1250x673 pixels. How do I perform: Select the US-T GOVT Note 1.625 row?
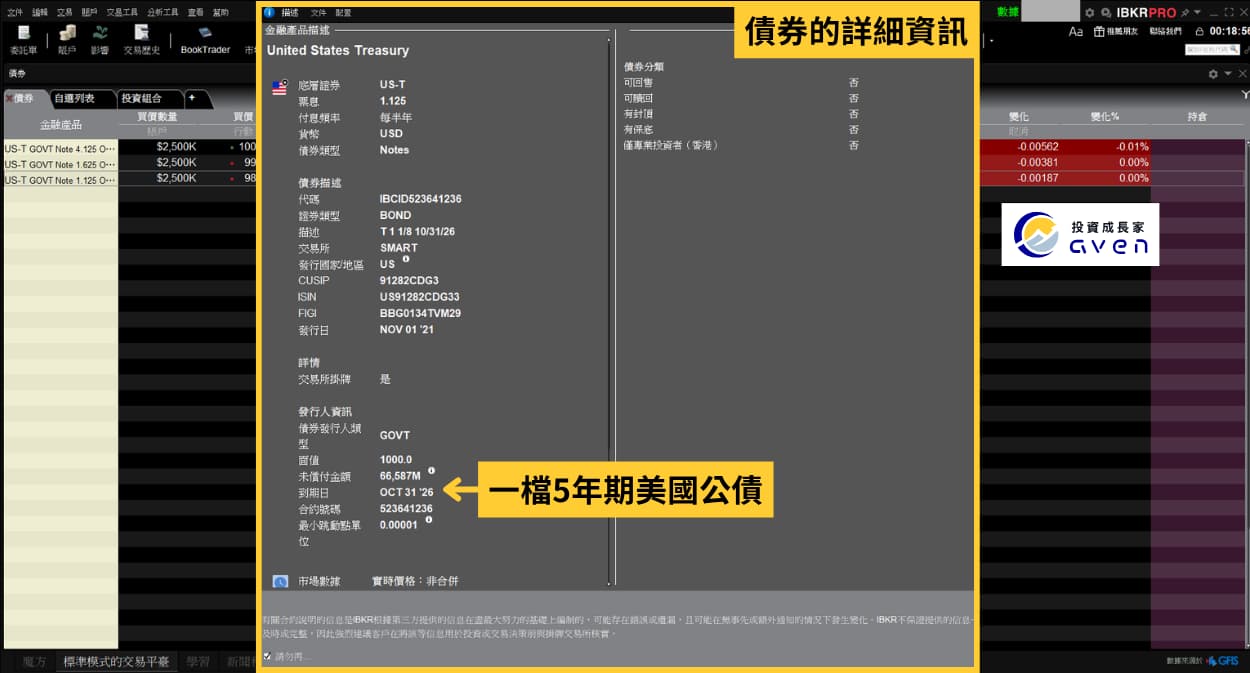point(60,163)
